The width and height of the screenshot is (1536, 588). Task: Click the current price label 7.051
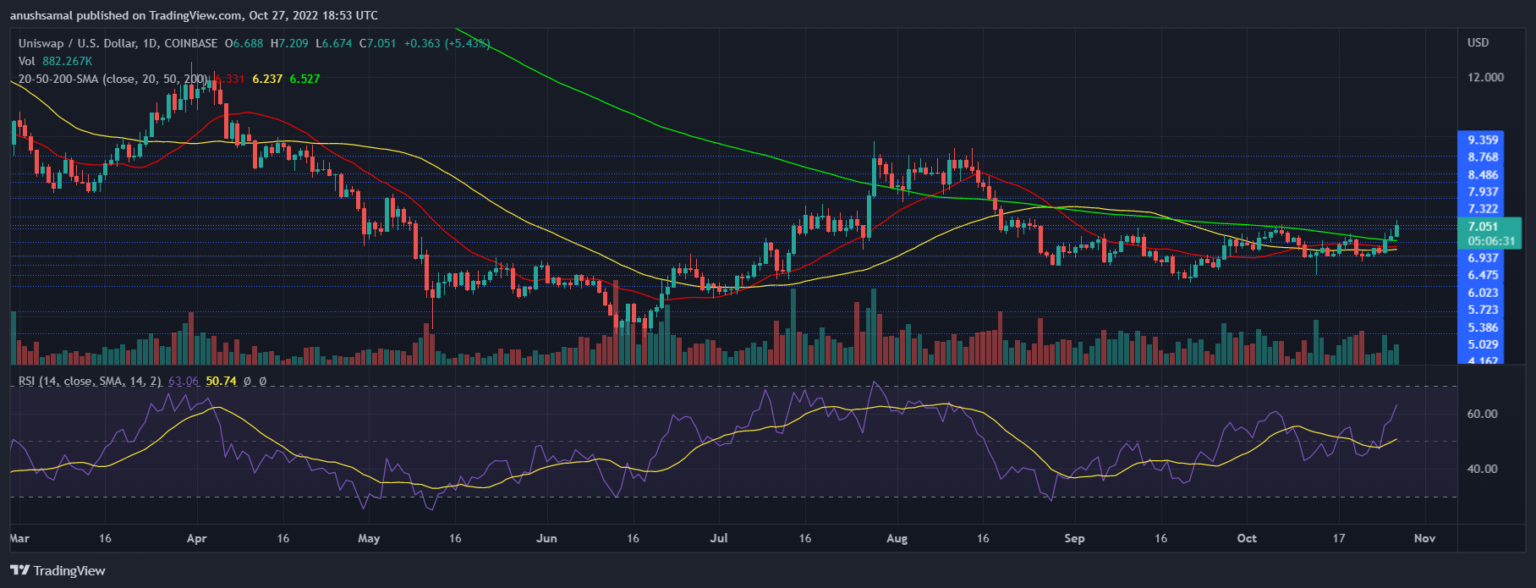[1483, 226]
